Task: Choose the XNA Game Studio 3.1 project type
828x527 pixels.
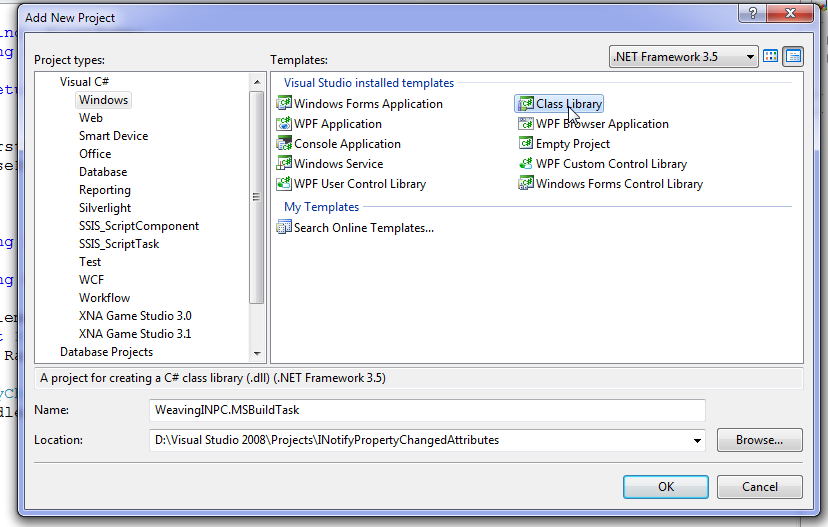Action: (x=135, y=334)
